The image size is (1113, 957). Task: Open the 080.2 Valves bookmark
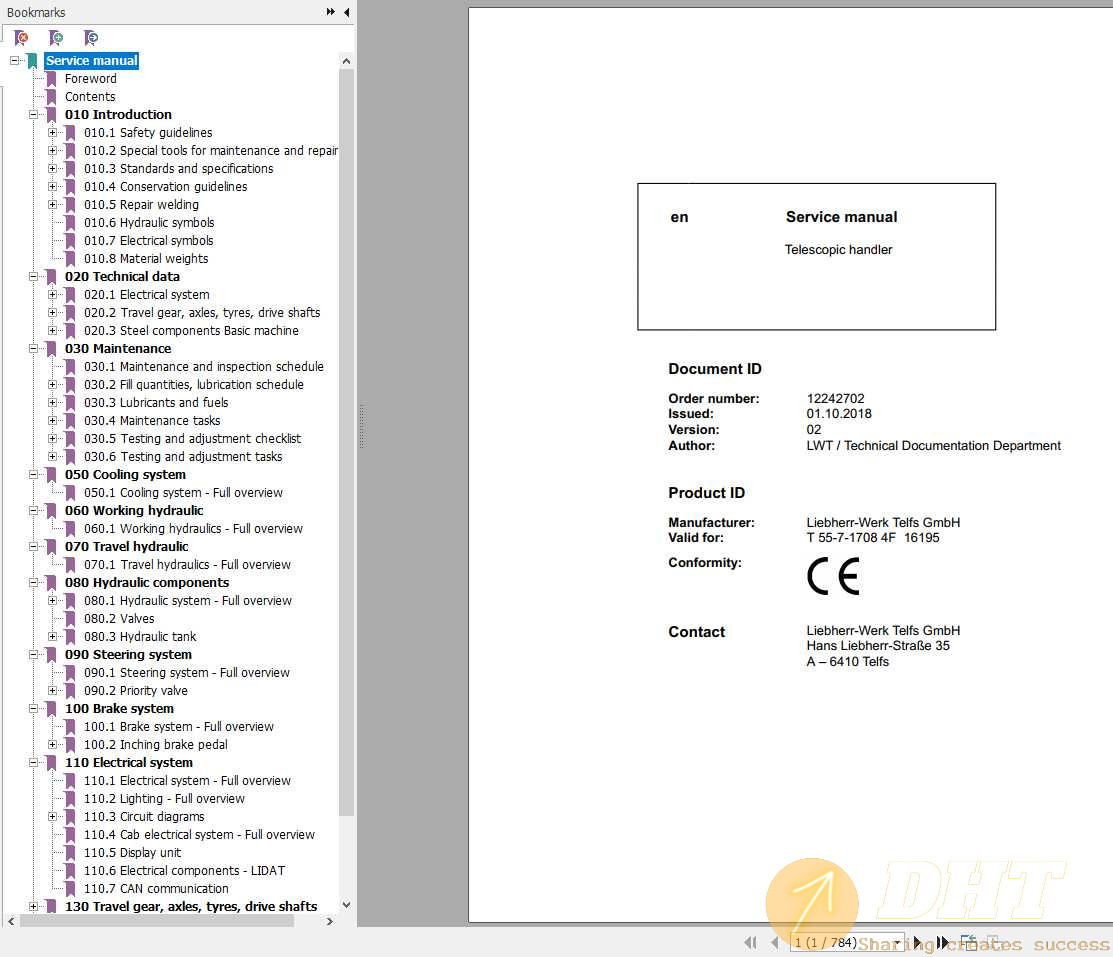pos(119,619)
